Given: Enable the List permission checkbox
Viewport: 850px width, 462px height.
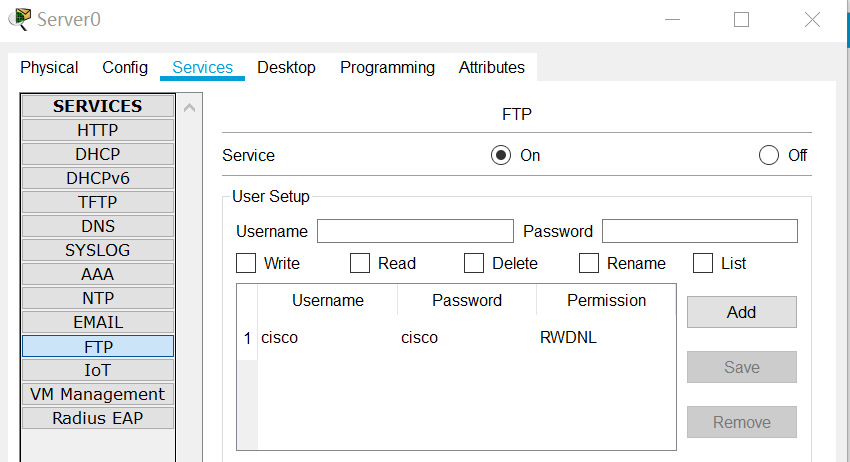Looking at the screenshot, I should [x=703, y=264].
